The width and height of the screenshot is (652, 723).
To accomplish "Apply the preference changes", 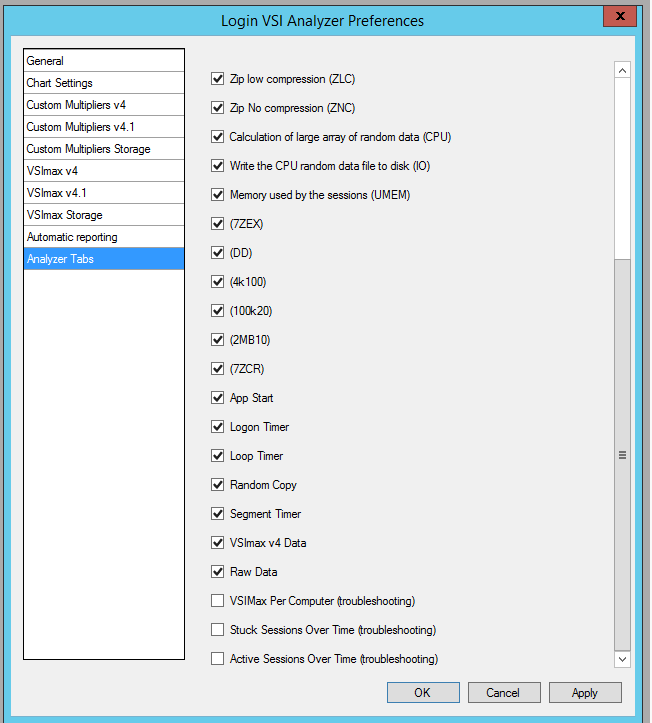I will coord(585,693).
